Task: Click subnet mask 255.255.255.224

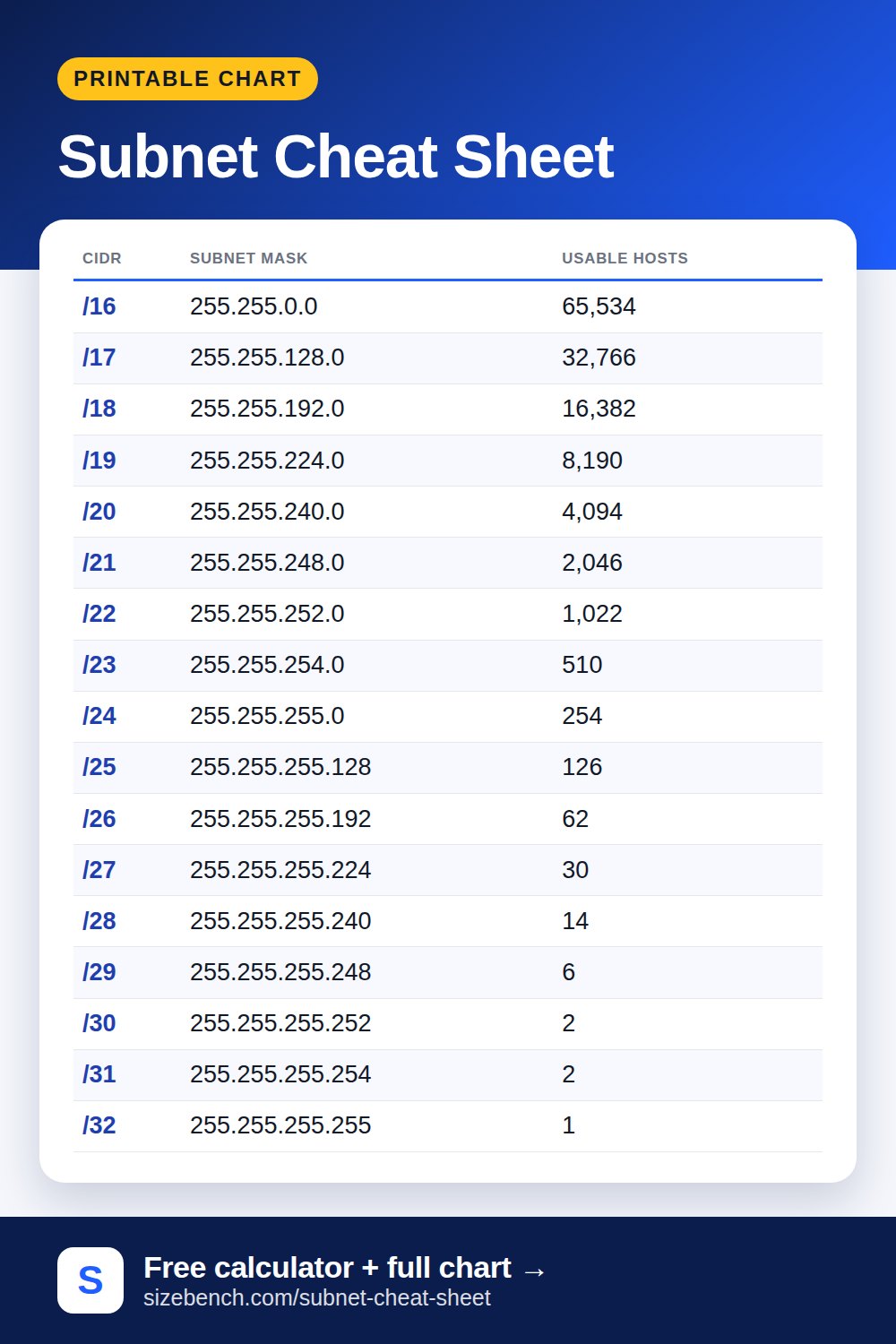Action: coord(280,870)
